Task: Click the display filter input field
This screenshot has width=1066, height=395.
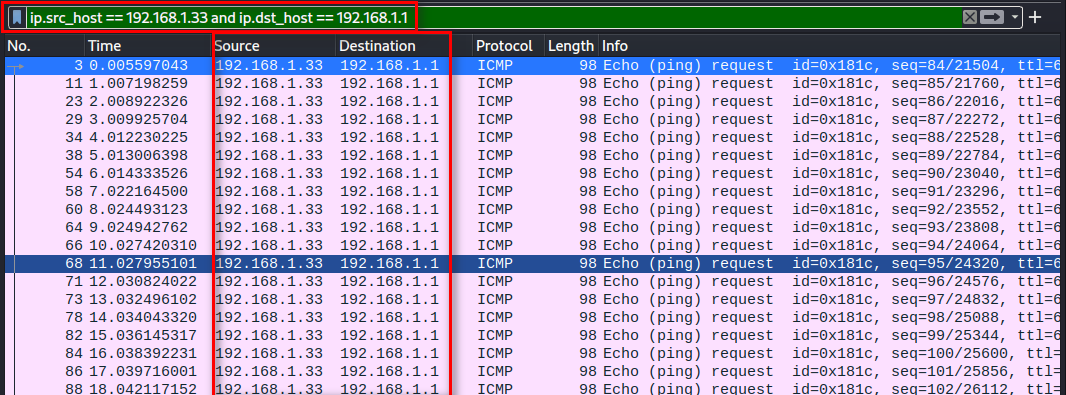Action: (493, 18)
